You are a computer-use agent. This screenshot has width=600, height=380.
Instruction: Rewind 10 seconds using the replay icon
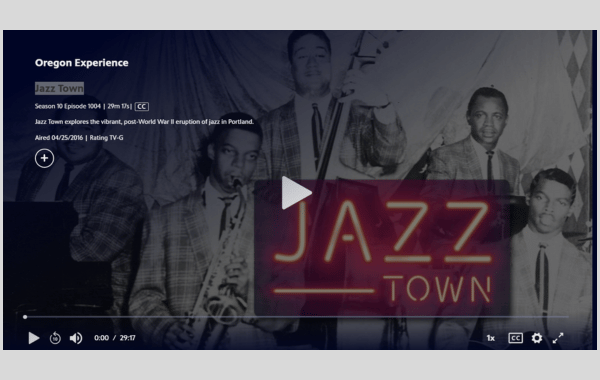(x=55, y=338)
